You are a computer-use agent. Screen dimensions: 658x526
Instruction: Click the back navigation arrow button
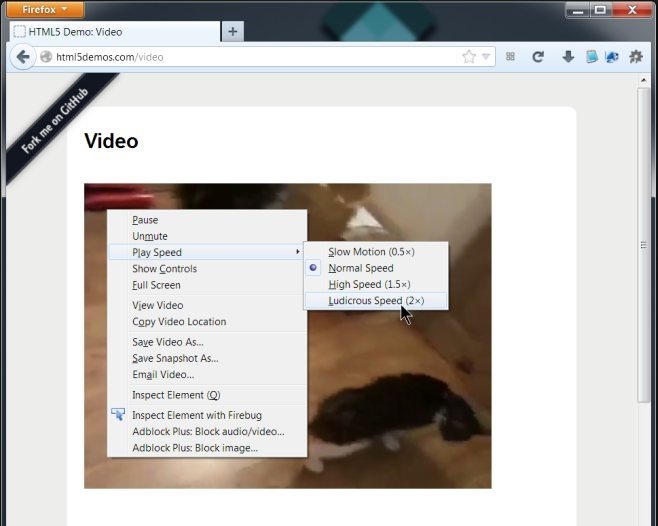pos(23,57)
